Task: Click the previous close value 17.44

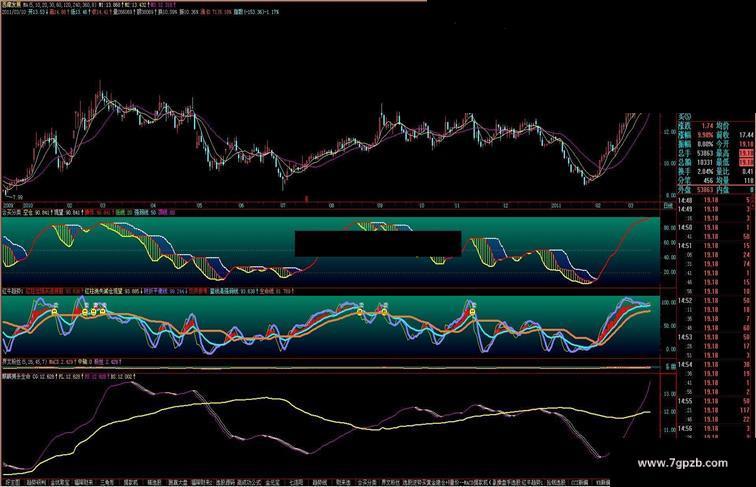Action: (746, 135)
